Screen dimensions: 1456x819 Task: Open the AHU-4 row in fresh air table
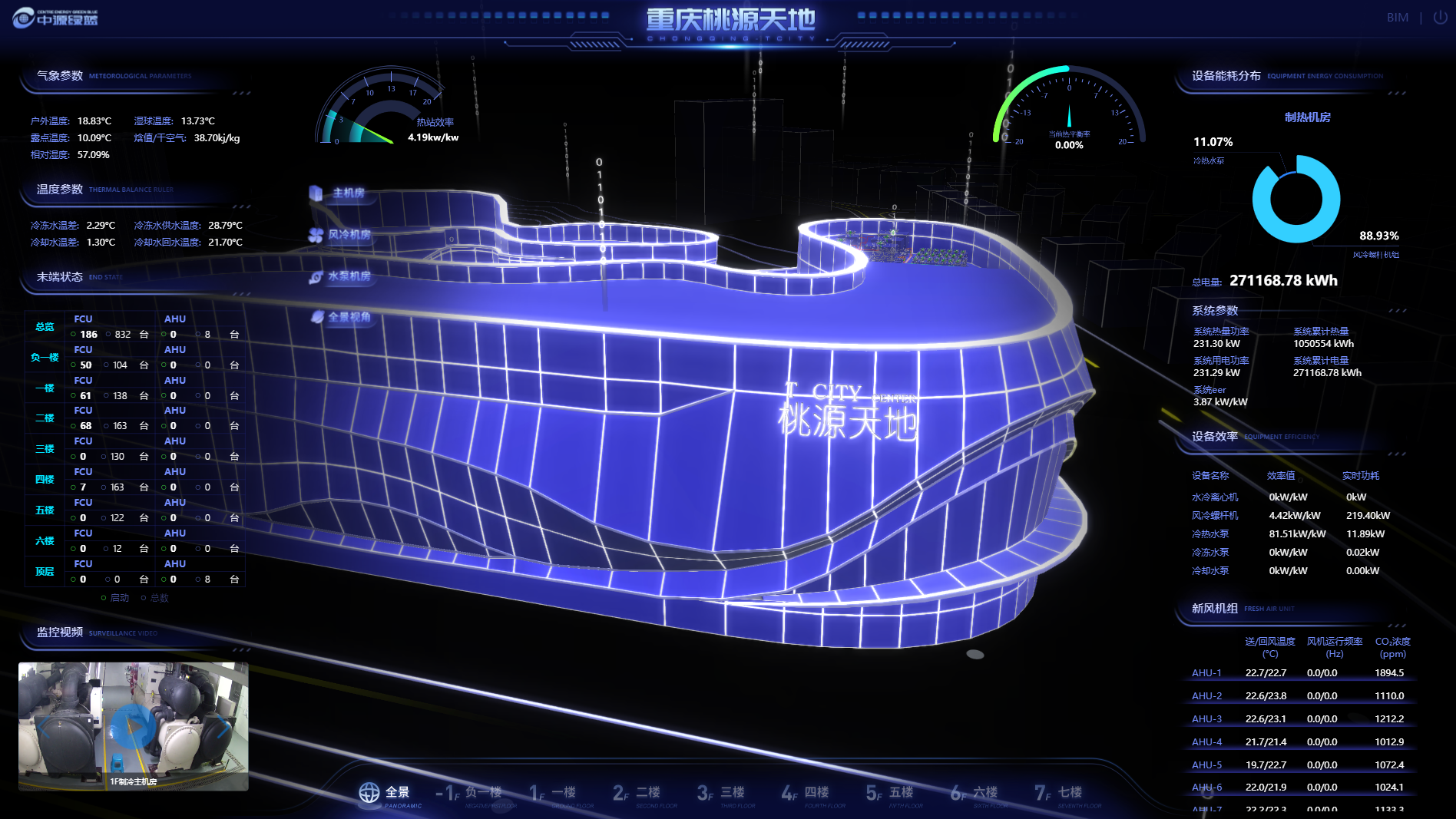coord(1300,742)
